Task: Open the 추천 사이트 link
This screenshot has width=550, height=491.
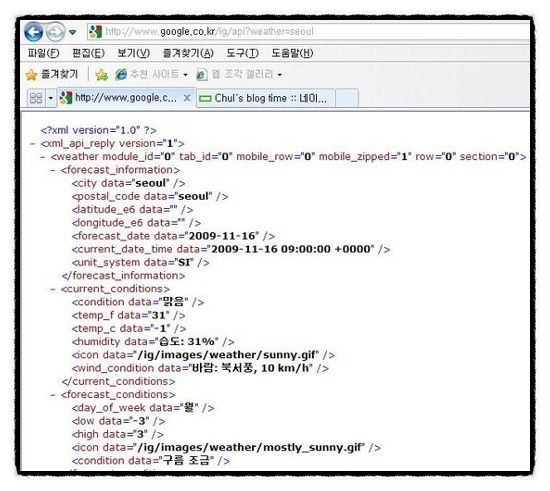Action: click(147, 74)
